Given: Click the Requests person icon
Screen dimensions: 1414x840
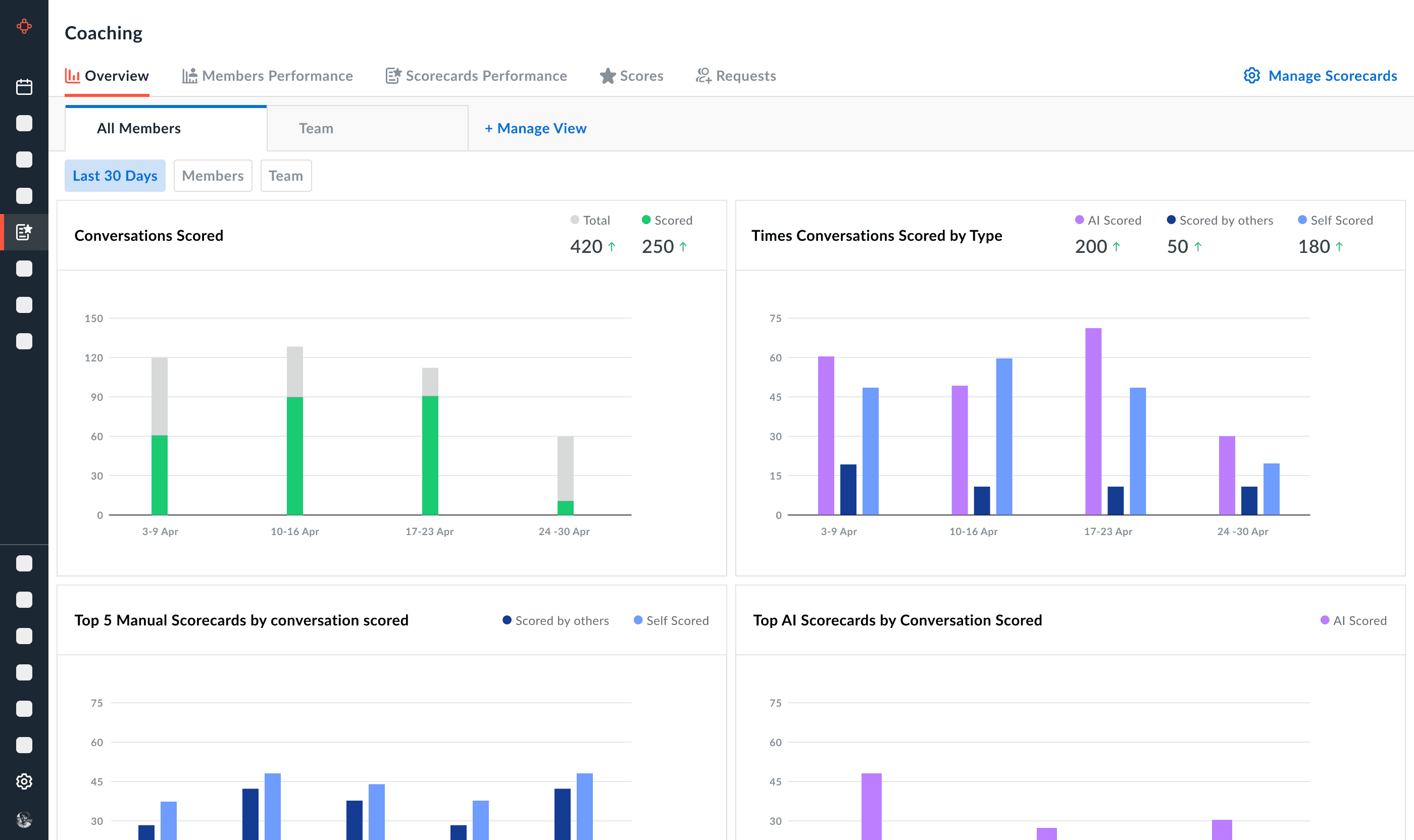Looking at the screenshot, I should pos(703,76).
